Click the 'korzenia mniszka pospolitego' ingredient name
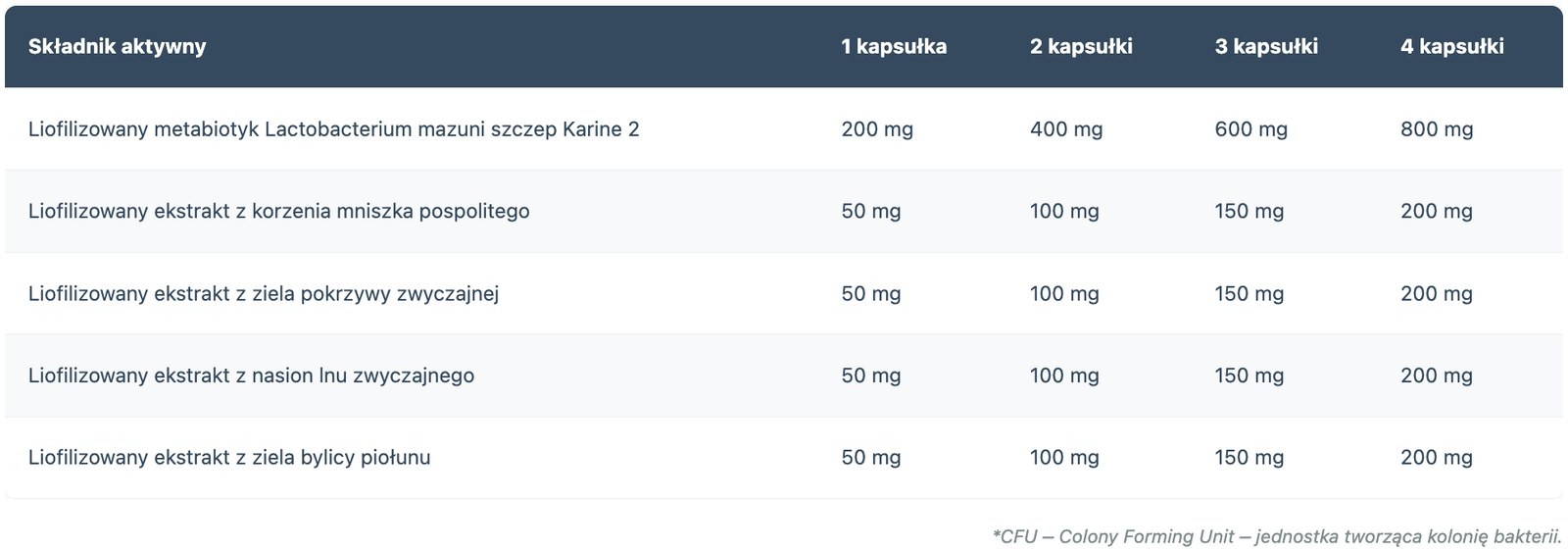This screenshot has height=551, width=1568. point(278,211)
